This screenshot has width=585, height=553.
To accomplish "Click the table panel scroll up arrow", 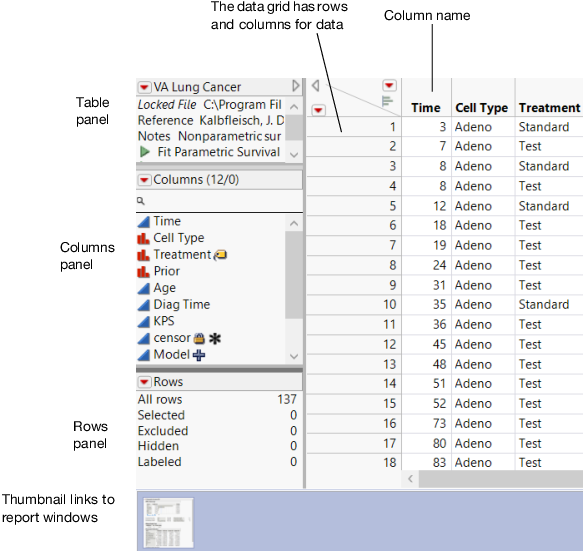I will pos(294,107).
